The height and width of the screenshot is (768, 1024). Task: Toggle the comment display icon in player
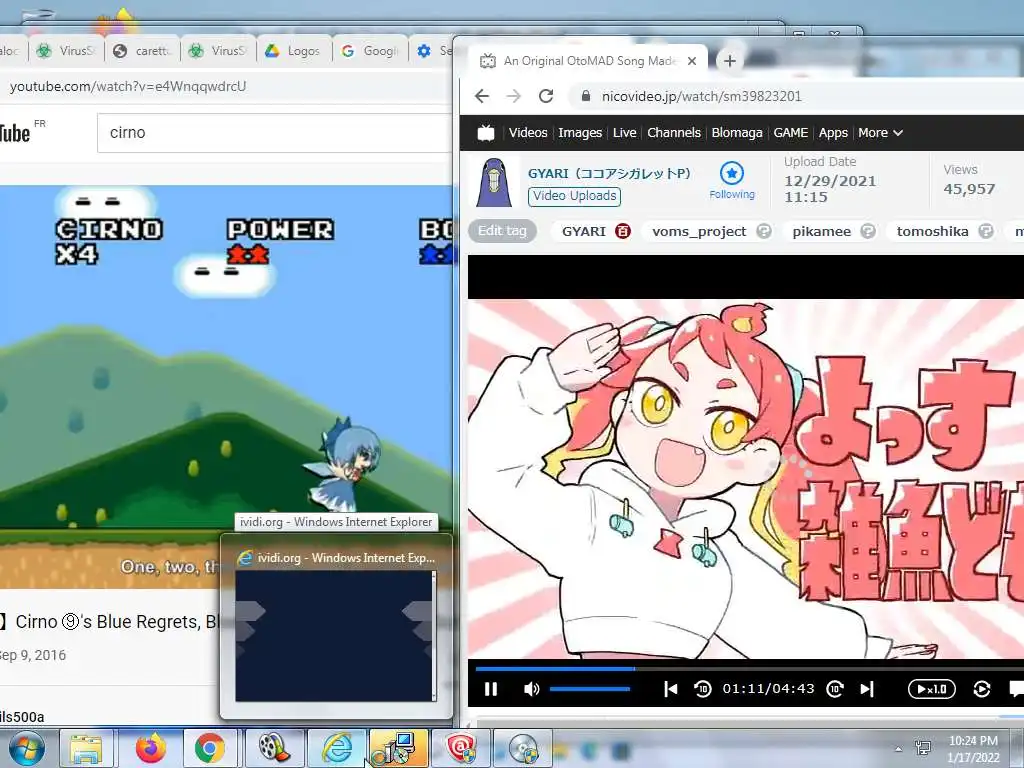click(x=1016, y=689)
